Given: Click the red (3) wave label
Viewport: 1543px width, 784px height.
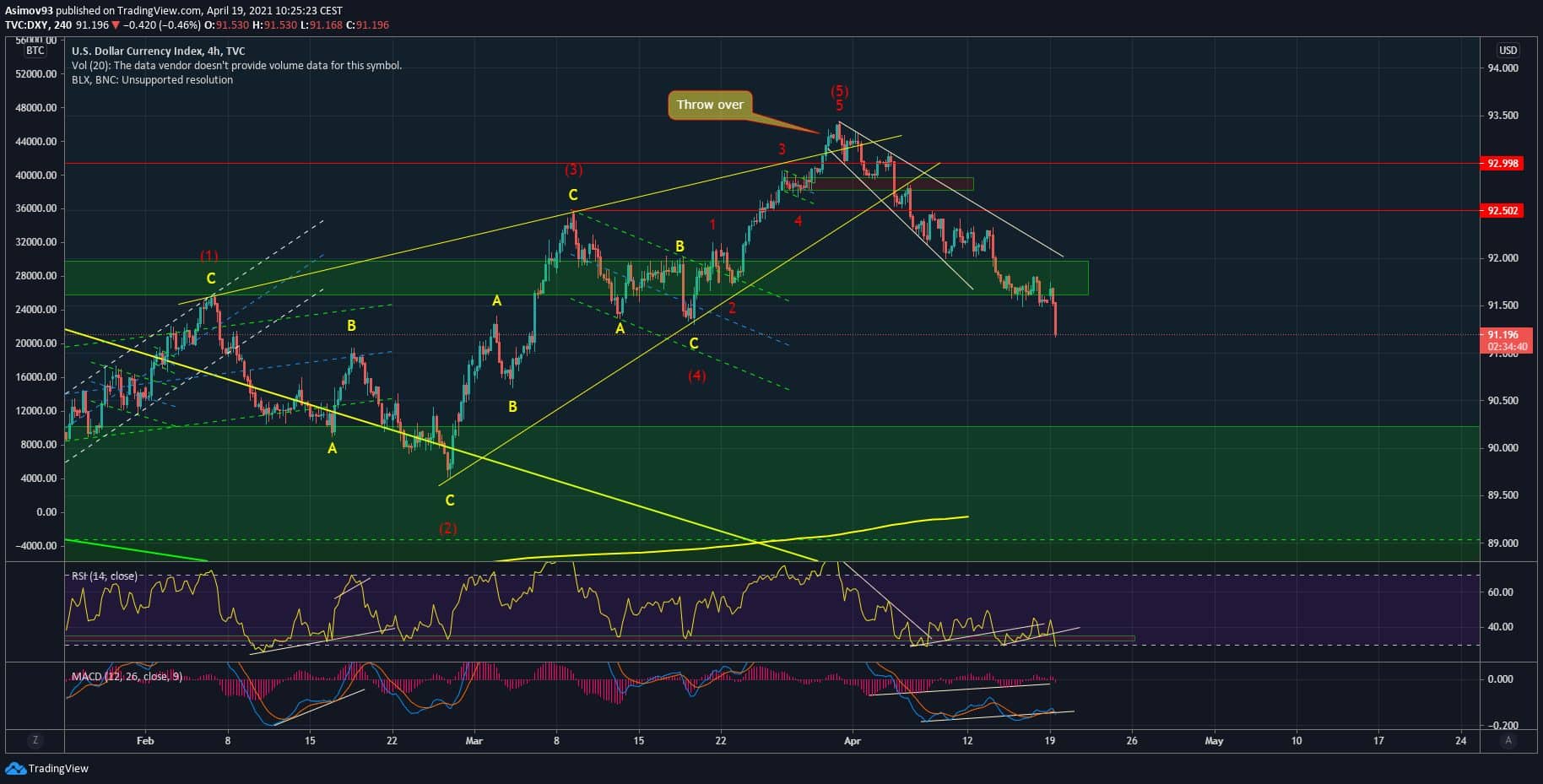Looking at the screenshot, I should click(573, 170).
